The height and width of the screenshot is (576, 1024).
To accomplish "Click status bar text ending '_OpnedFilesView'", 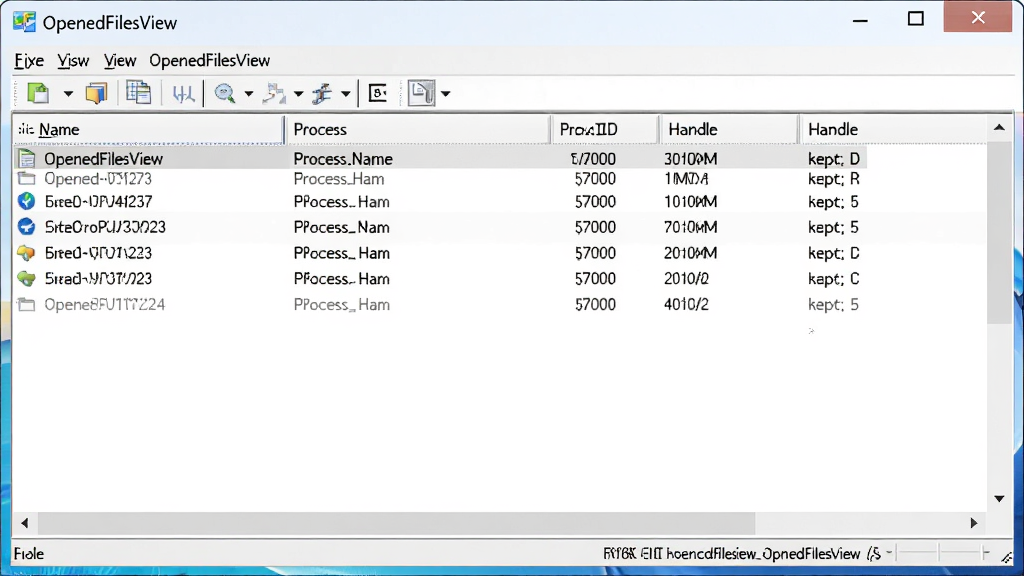I will [x=731, y=554].
